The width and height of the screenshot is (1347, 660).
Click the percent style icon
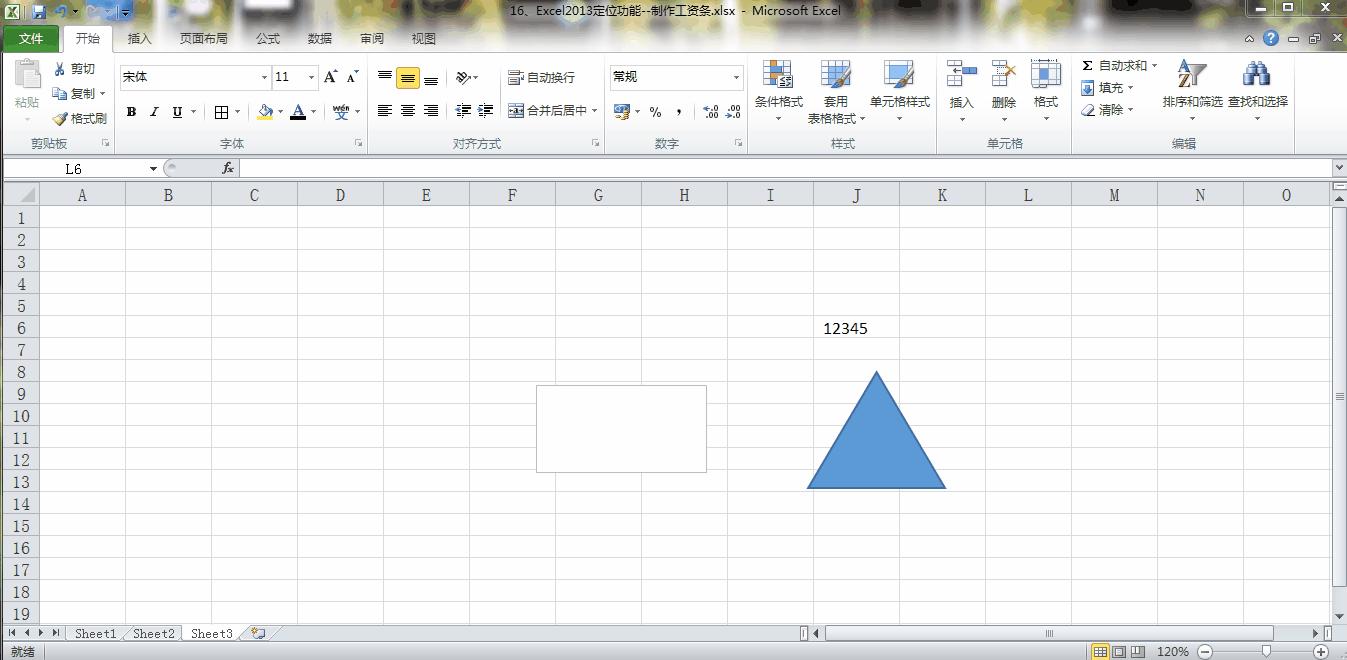(655, 112)
